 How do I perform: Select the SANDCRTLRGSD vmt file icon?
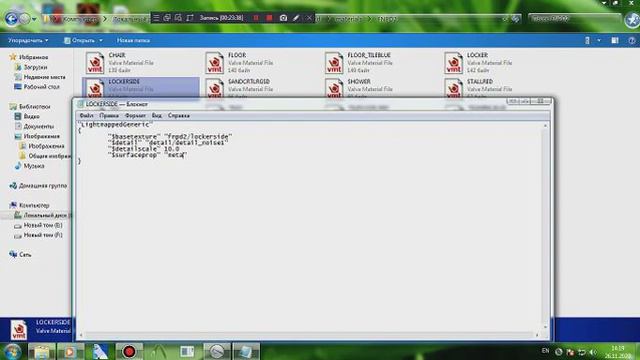(x=215, y=88)
